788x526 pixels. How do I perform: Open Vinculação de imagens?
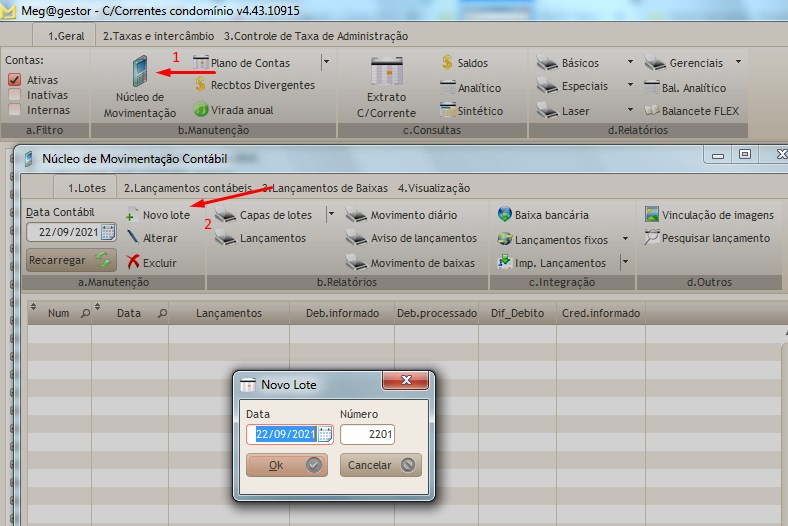652,215
